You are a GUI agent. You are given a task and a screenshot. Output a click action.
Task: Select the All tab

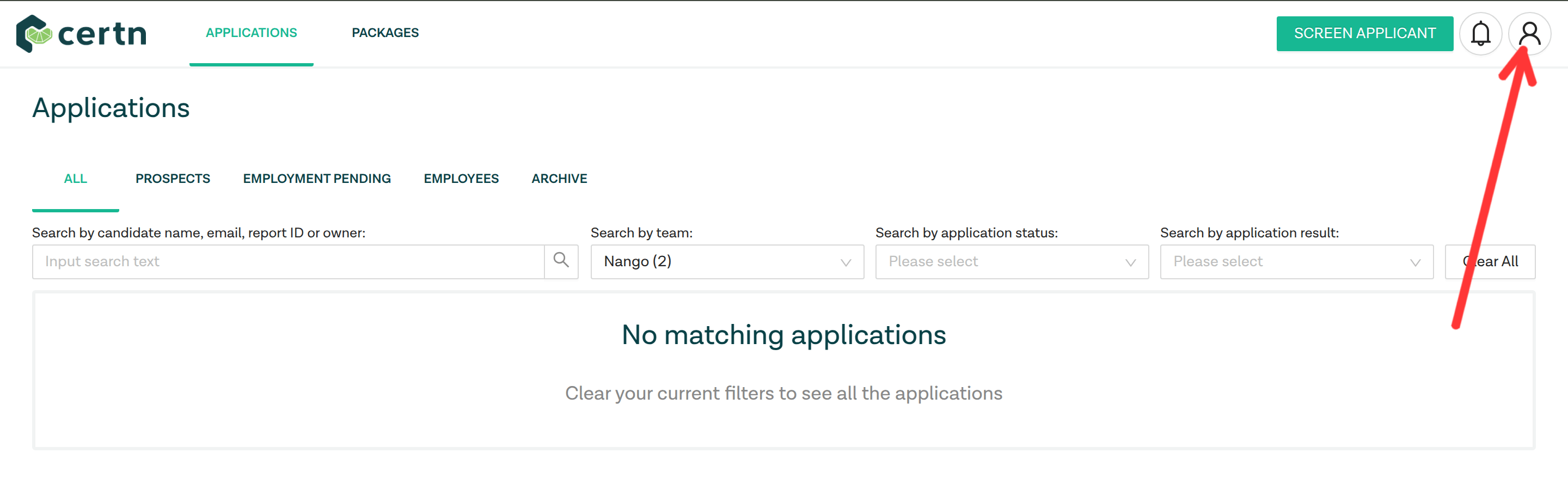point(76,179)
